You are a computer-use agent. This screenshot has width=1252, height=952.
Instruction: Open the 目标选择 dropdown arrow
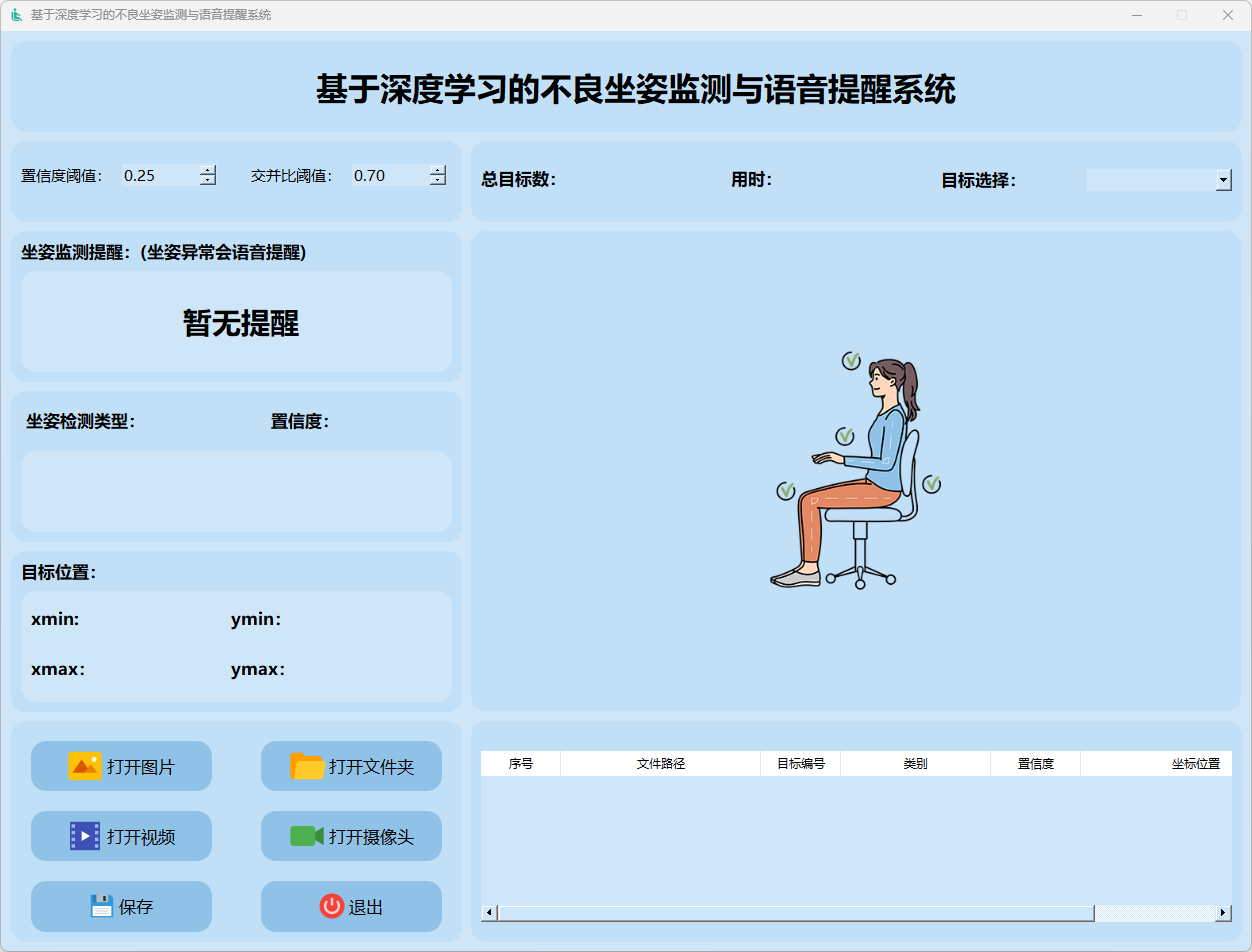pos(1224,180)
